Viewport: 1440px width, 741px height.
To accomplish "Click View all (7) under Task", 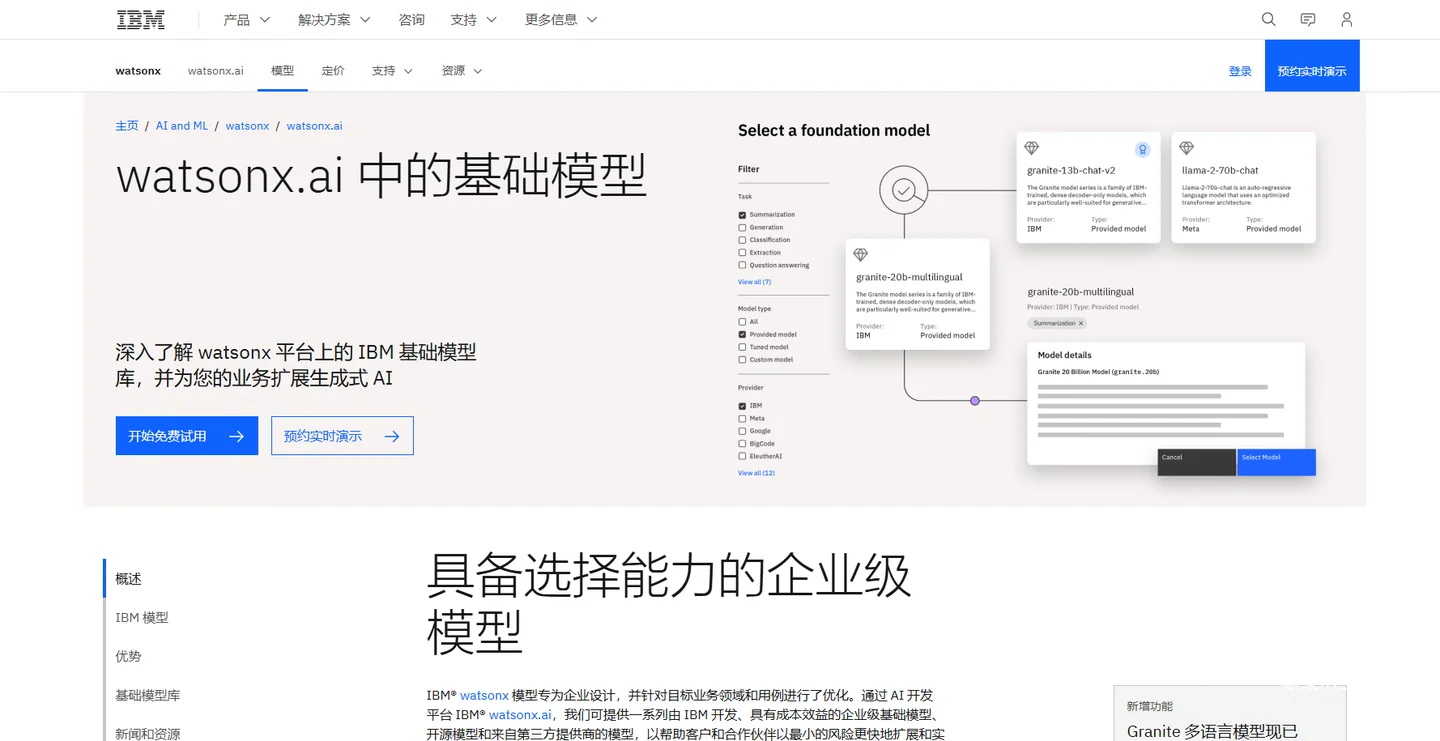I will [754, 282].
